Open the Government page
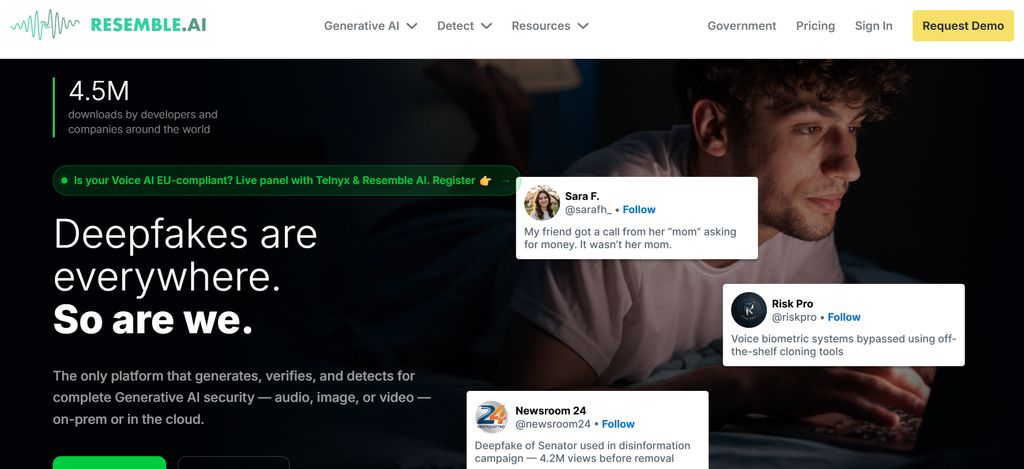 click(x=741, y=26)
